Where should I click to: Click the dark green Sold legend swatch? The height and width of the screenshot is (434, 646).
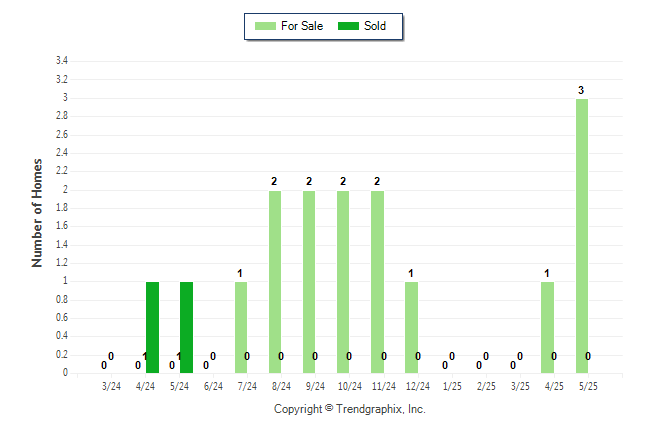(x=348, y=26)
